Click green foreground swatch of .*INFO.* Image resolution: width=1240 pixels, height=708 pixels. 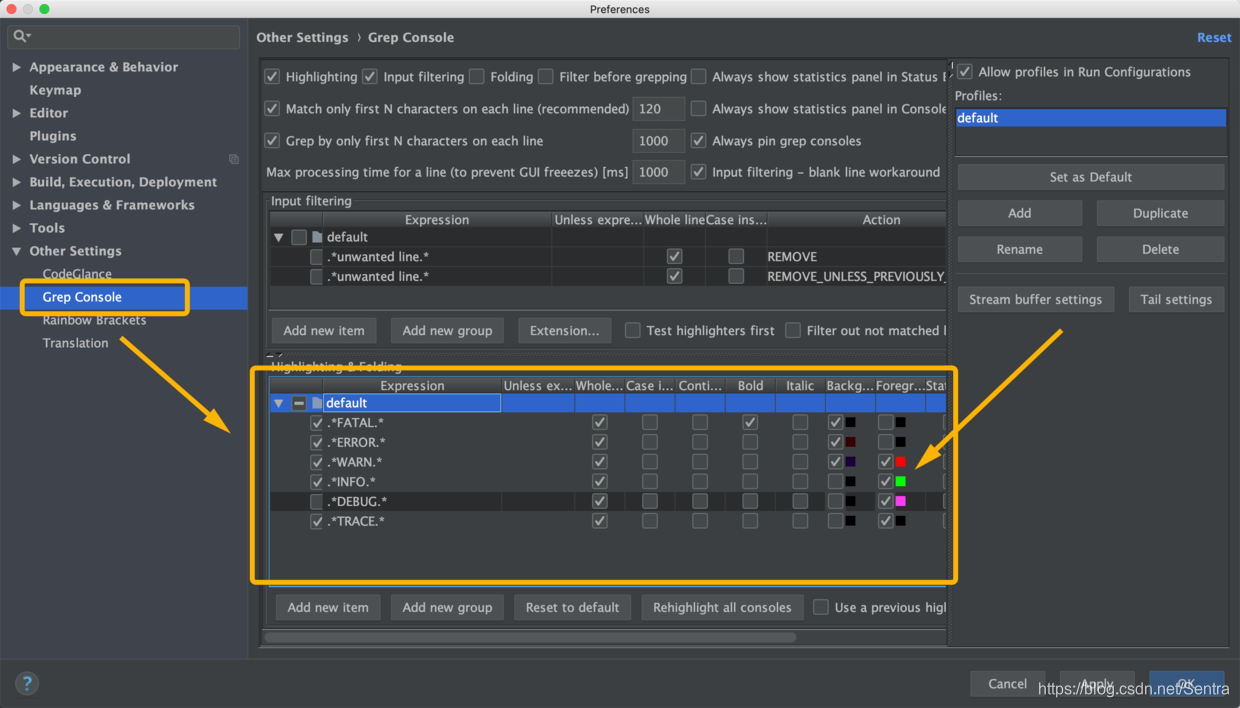click(901, 482)
